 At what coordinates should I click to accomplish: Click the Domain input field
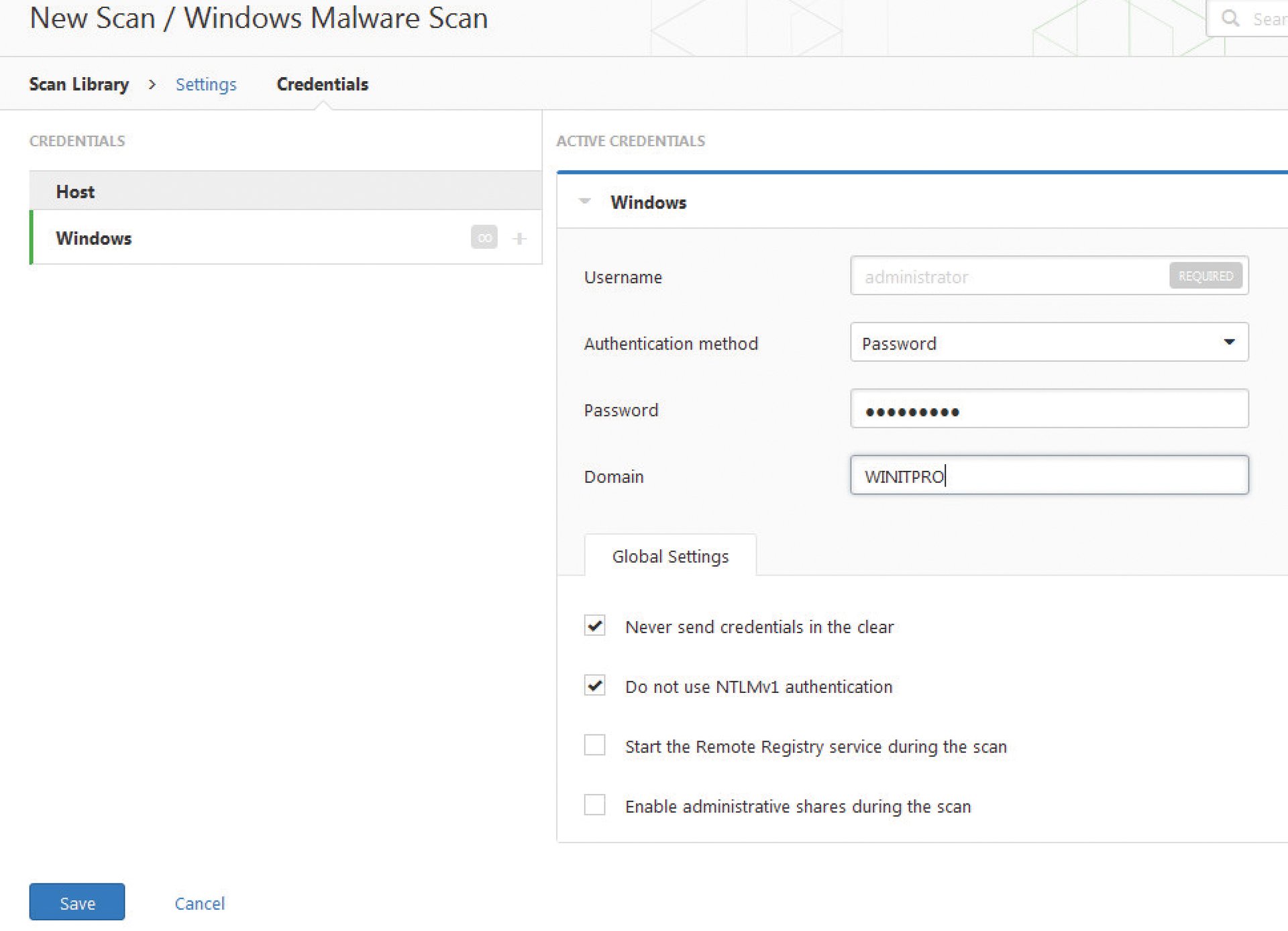pos(1046,476)
